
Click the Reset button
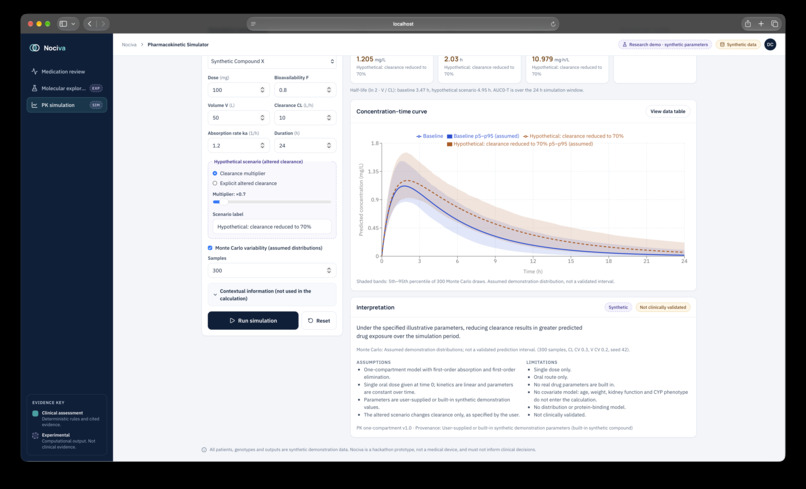click(x=319, y=320)
